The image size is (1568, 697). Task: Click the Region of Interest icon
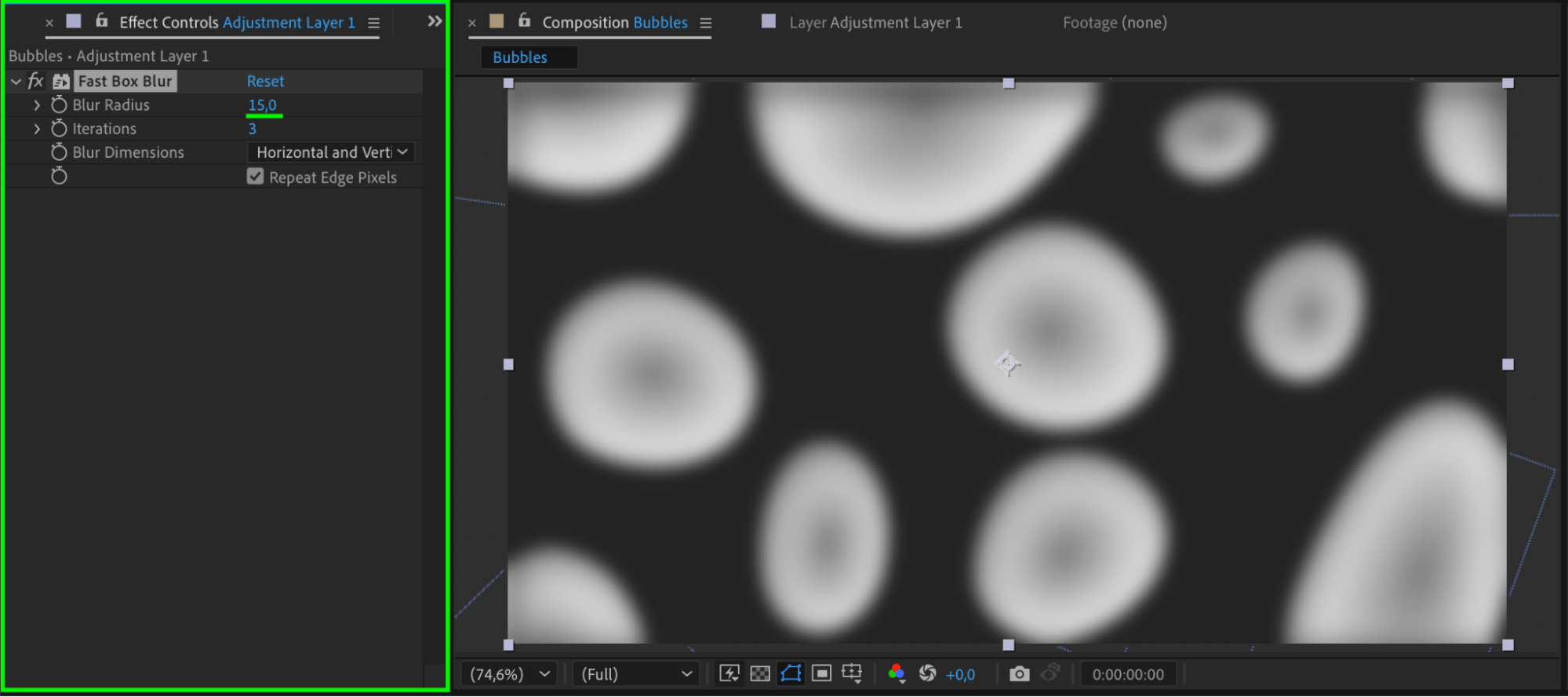pos(821,673)
